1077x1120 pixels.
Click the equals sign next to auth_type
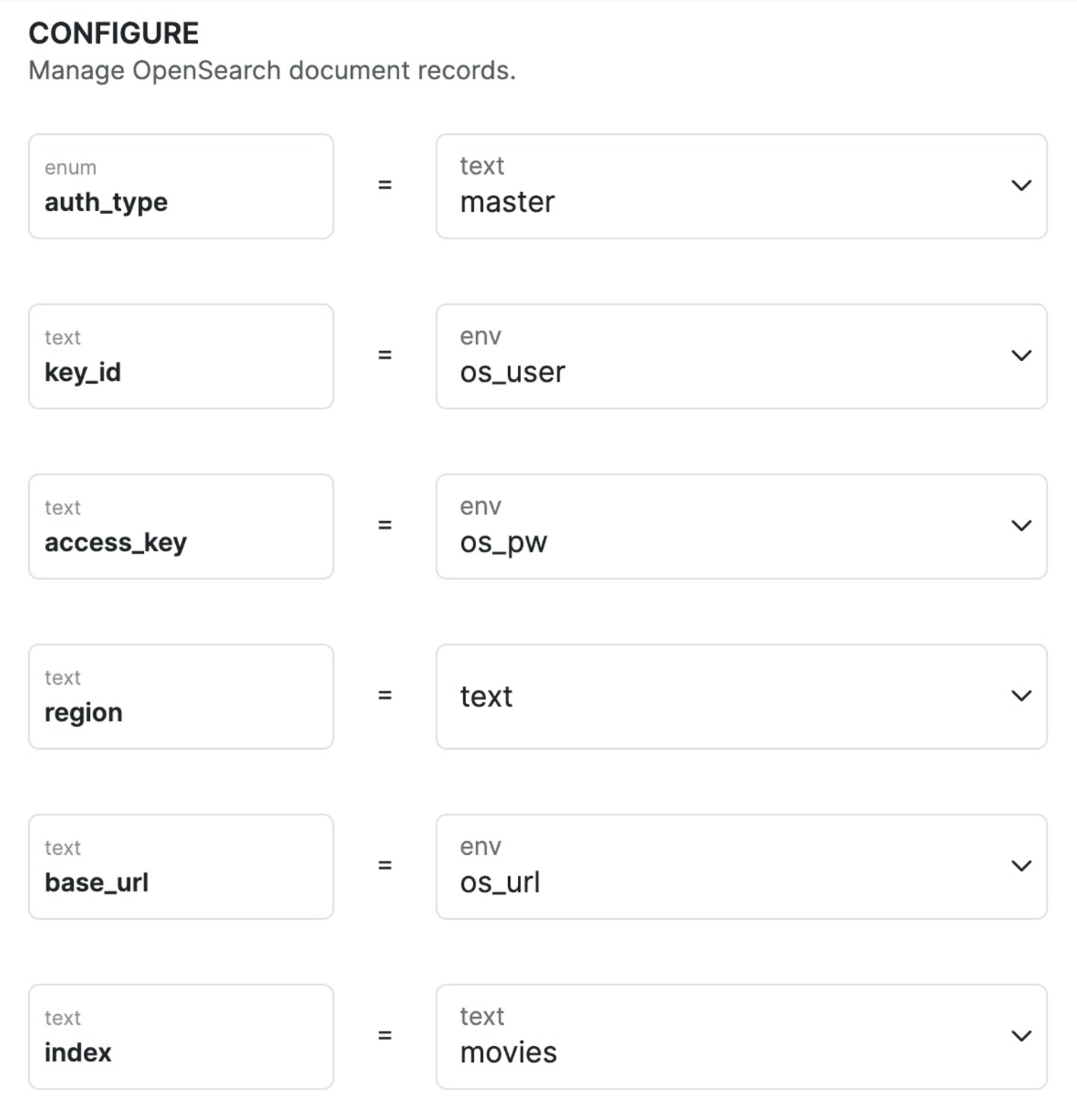pos(385,184)
